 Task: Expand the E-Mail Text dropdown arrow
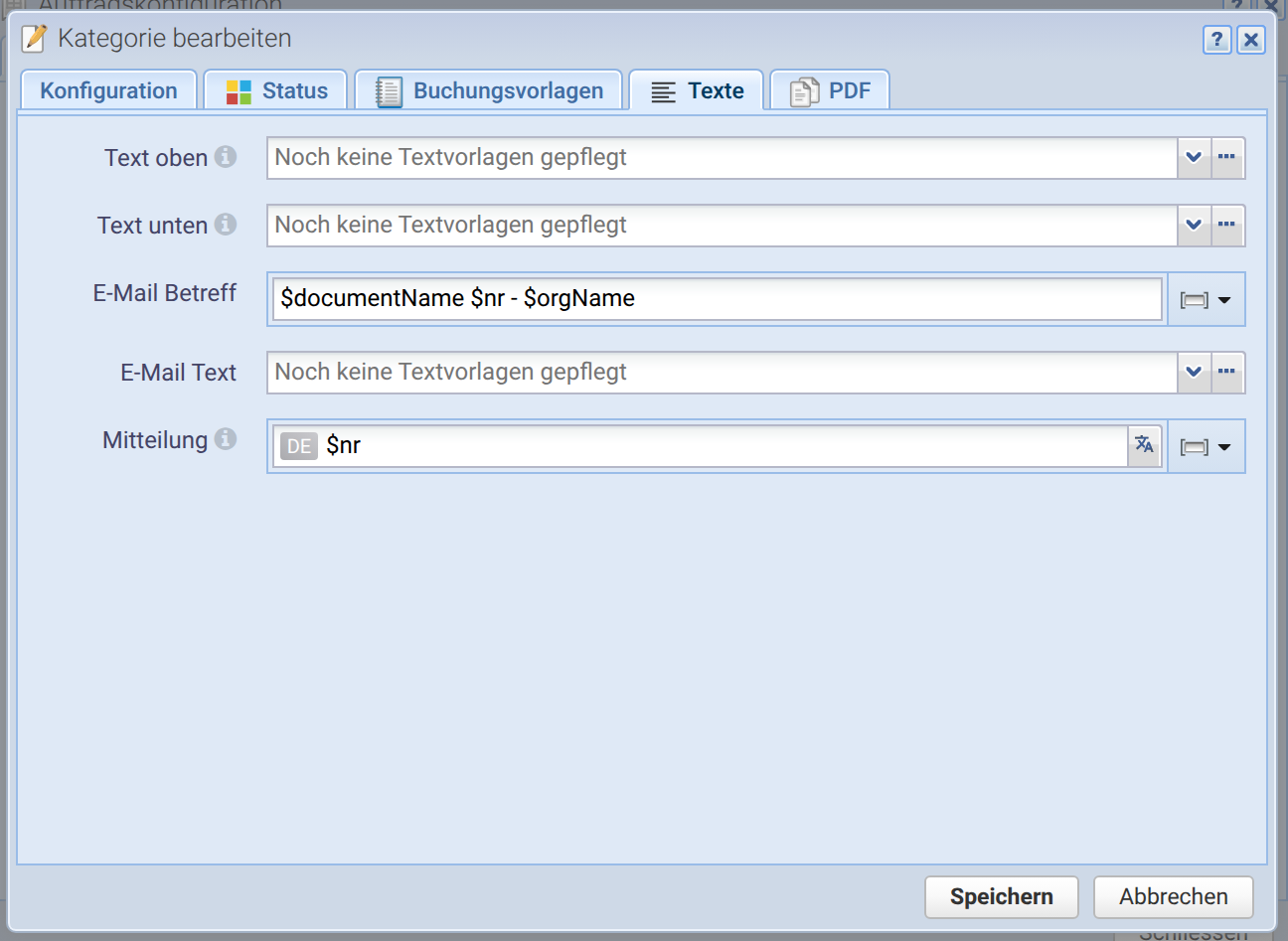(x=1194, y=372)
